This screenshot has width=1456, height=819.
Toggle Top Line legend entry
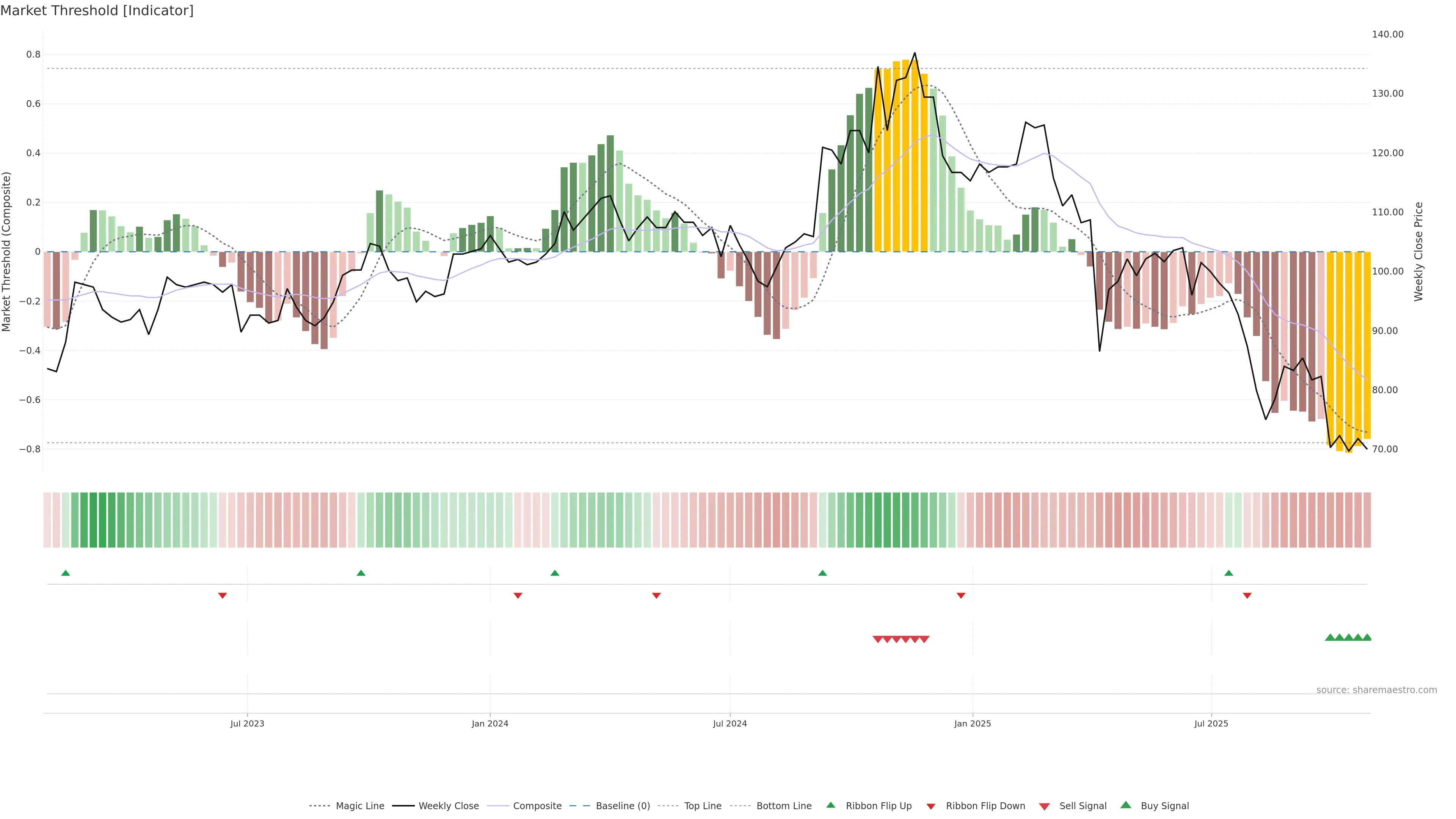point(703,805)
